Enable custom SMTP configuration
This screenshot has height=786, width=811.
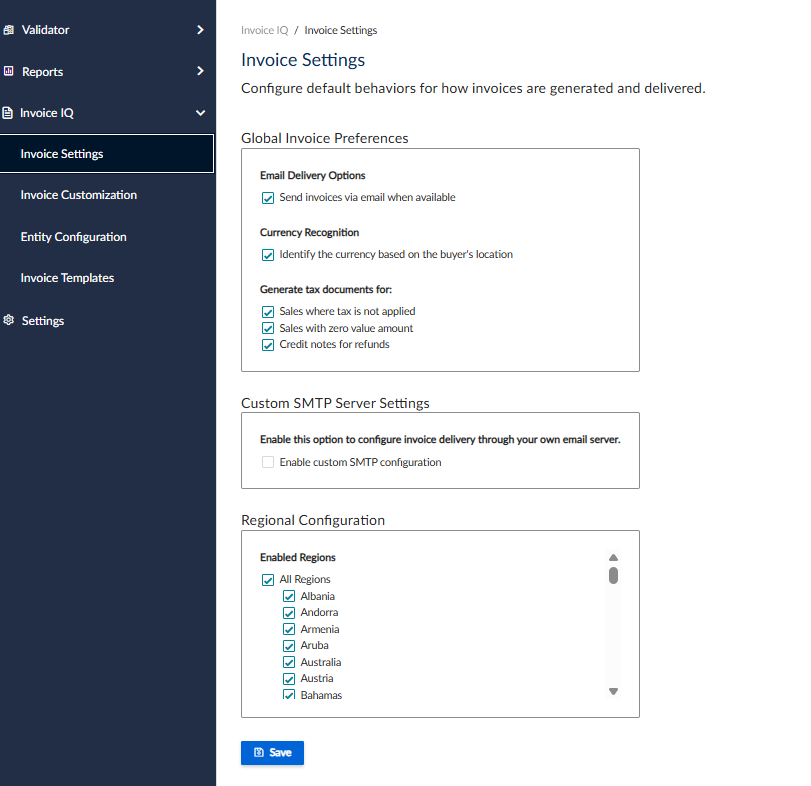coord(268,462)
